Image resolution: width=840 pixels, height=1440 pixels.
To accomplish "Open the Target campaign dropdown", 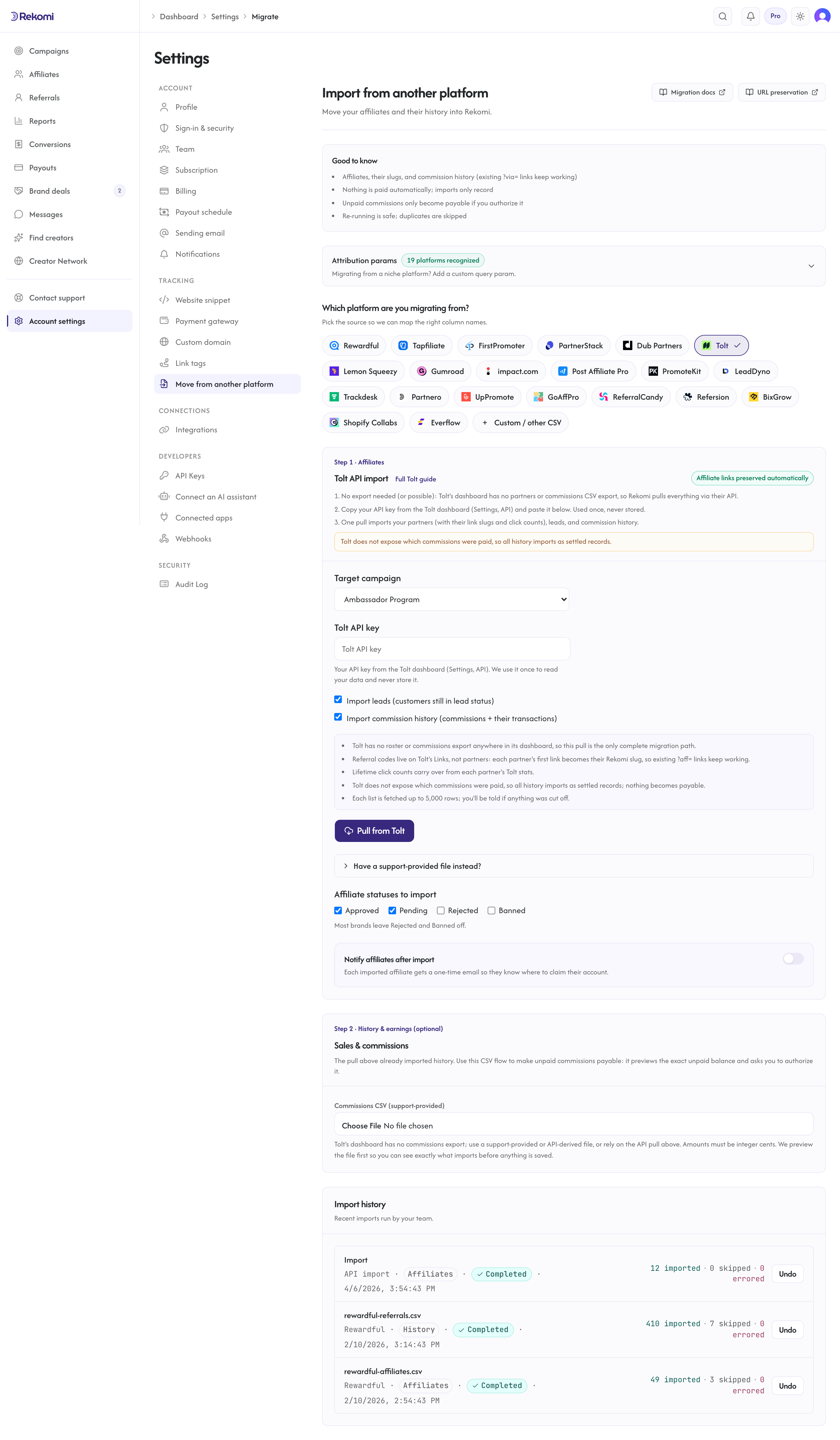I will 452,600.
